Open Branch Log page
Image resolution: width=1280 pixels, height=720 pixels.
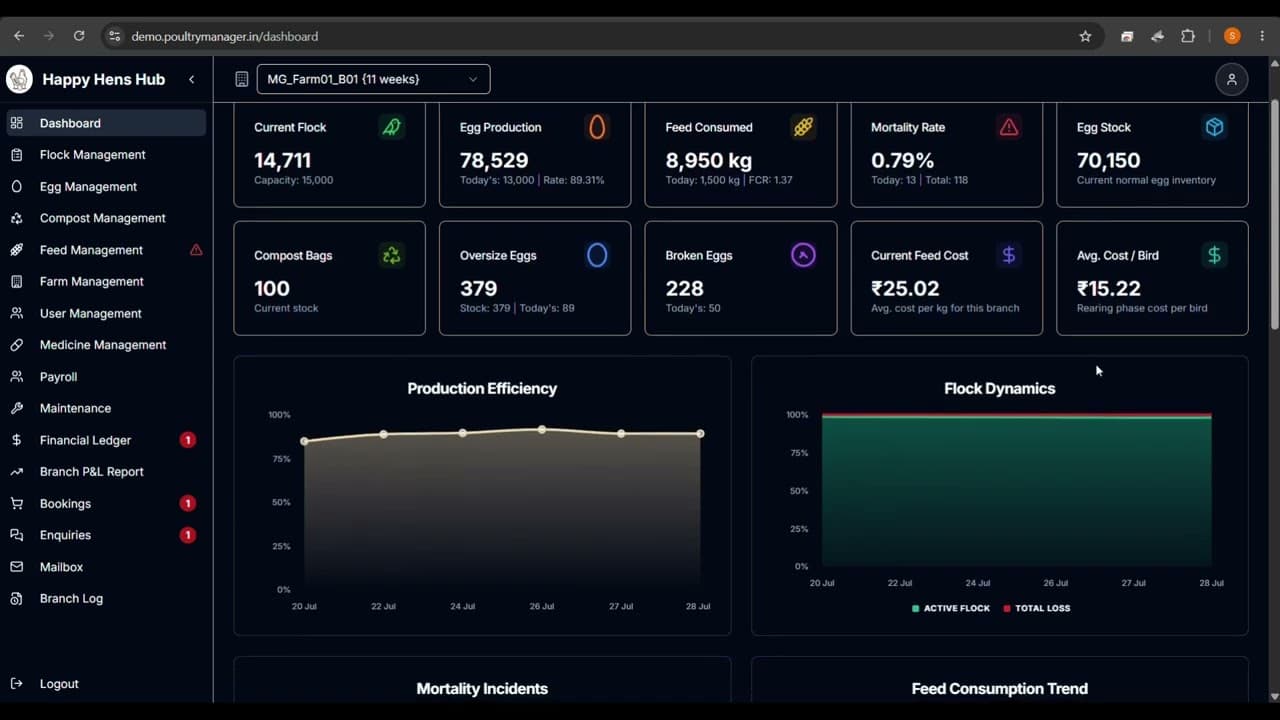point(106,598)
